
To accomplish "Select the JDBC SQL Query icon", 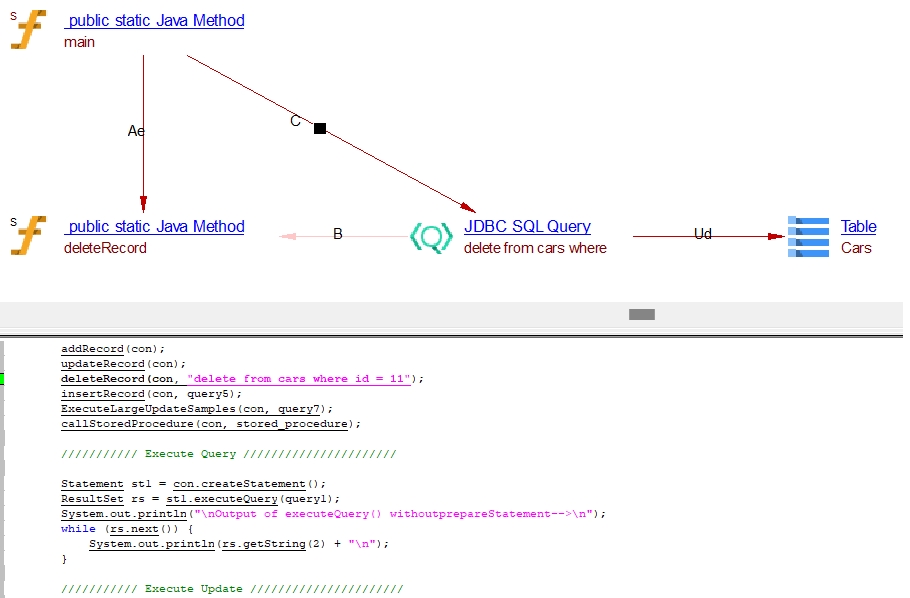I will (x=431, y=237).
